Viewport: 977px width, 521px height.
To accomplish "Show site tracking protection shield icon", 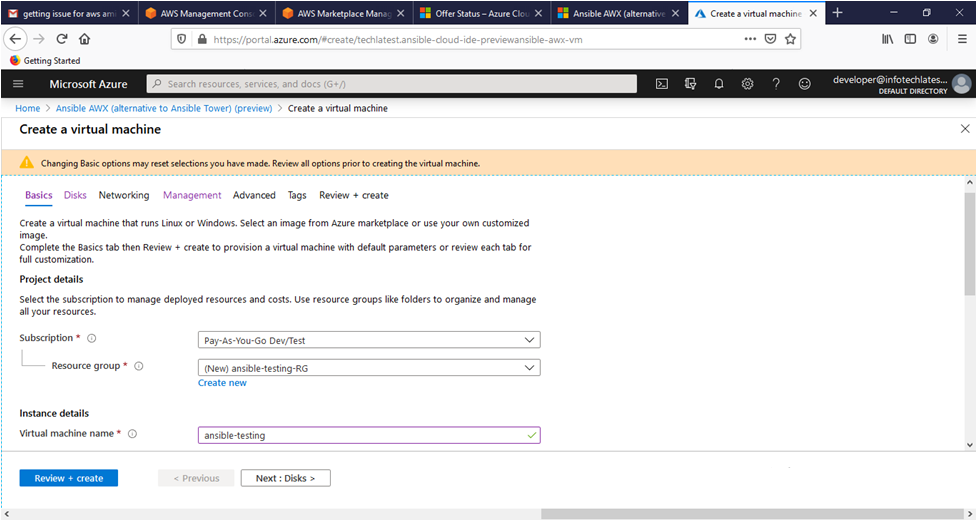I will coord(181,39).
